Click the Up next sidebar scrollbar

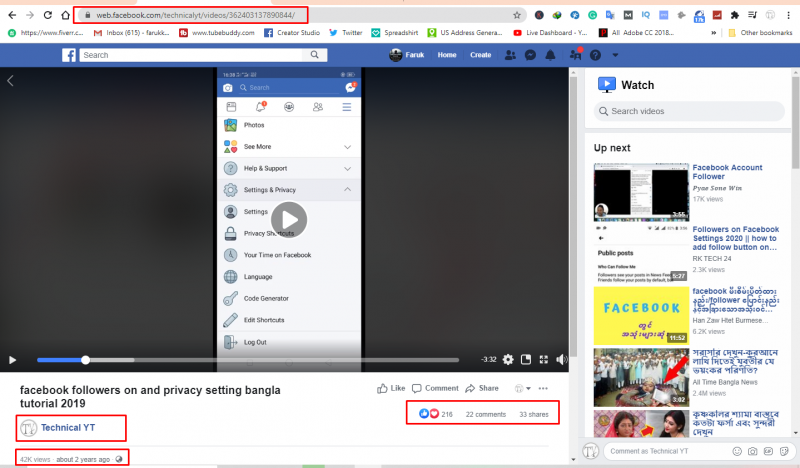795,122
